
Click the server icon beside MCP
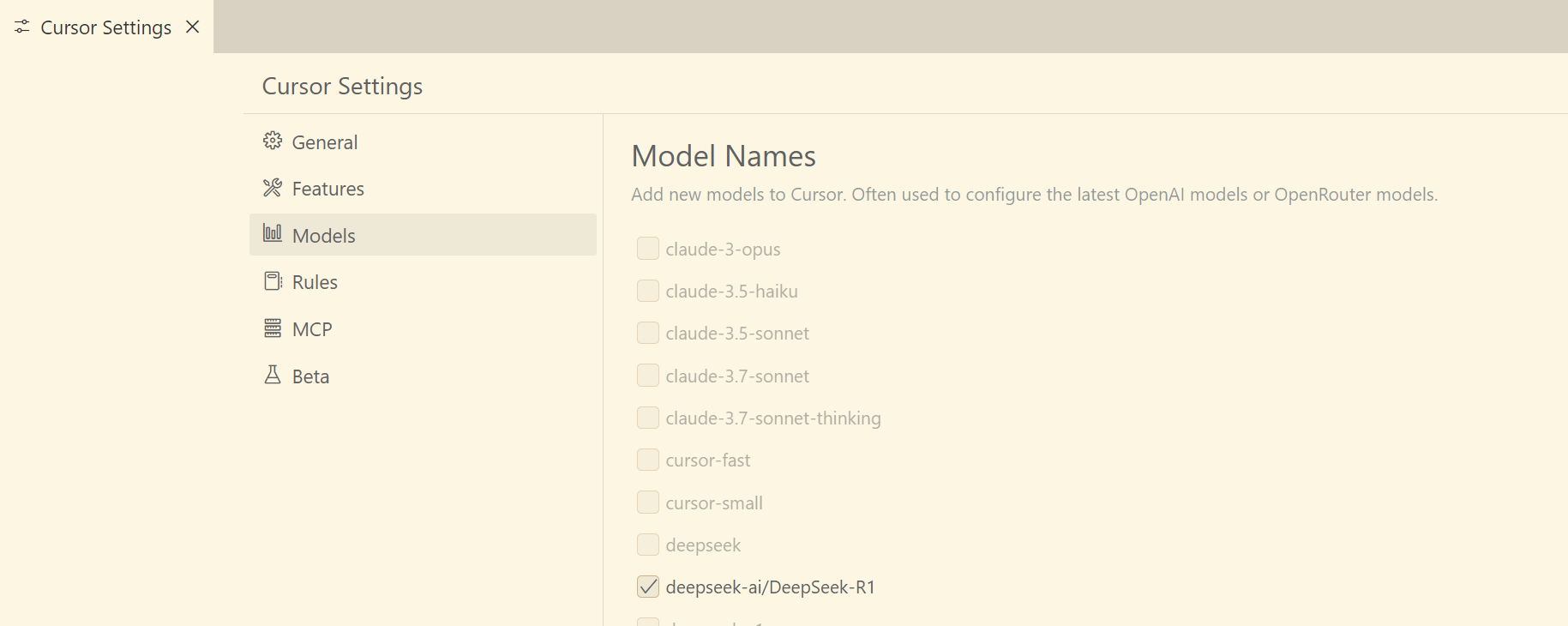click(x=273, y=328)
